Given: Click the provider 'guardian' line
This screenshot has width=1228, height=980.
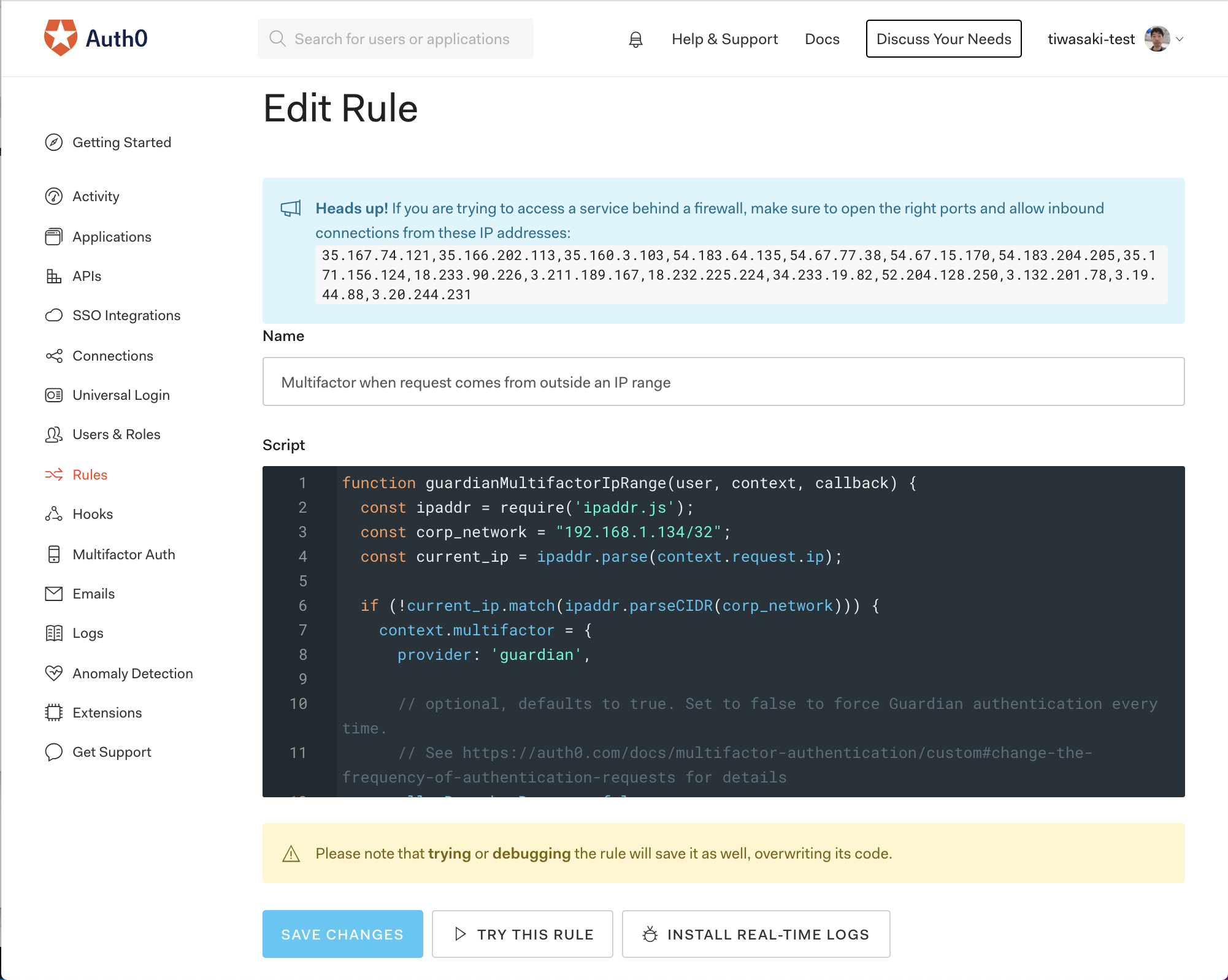Looking at the screenshot, I should click(494, 654).
